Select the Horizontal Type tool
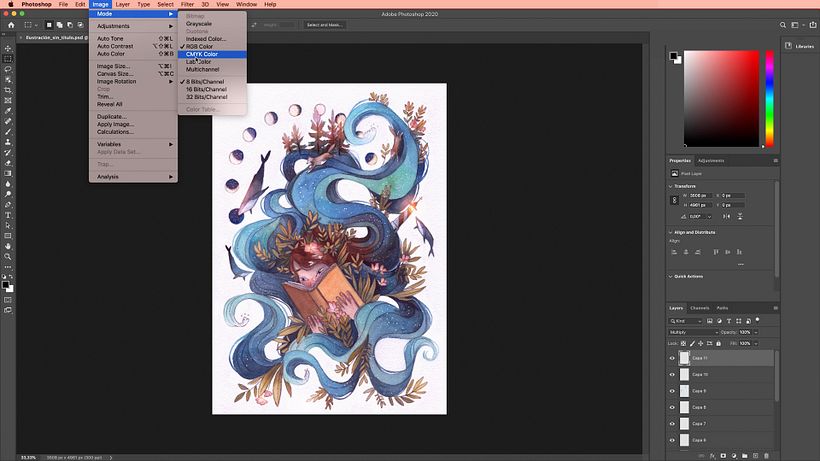This screenshot has height=461, width=820. (x=8, y=215)
